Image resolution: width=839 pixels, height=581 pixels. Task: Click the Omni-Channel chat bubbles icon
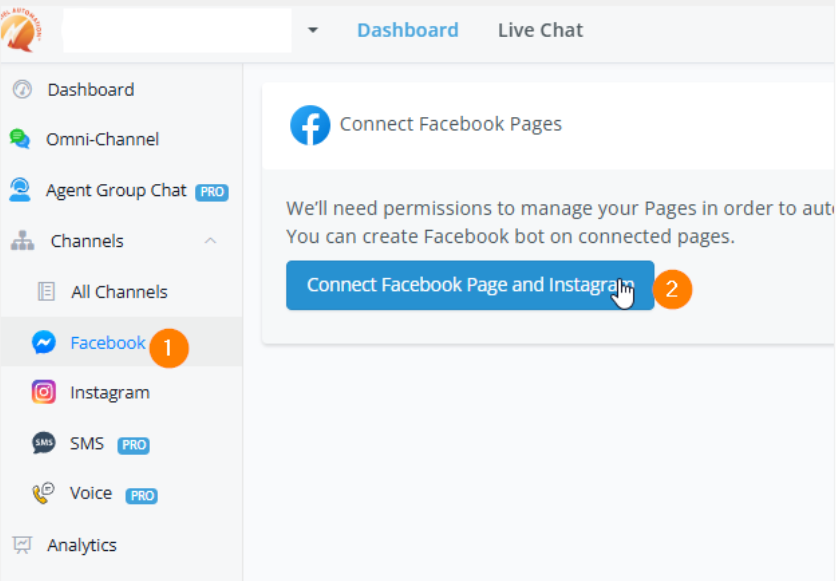[20, 139]
